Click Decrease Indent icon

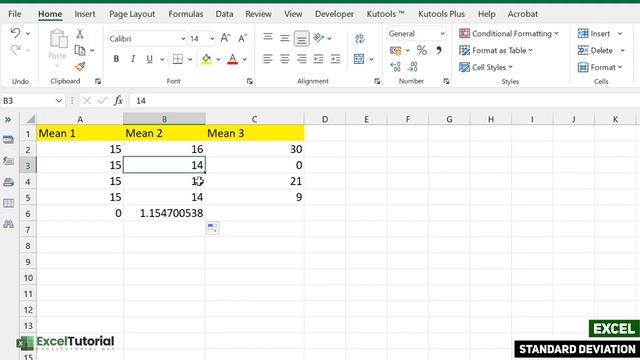318,59
